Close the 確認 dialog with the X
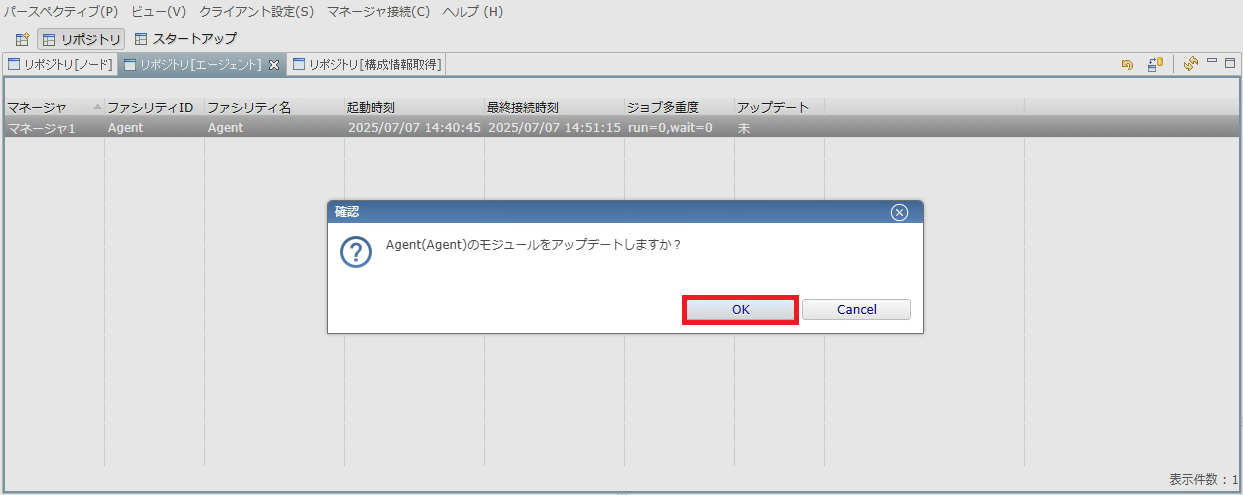 point(899,212)
